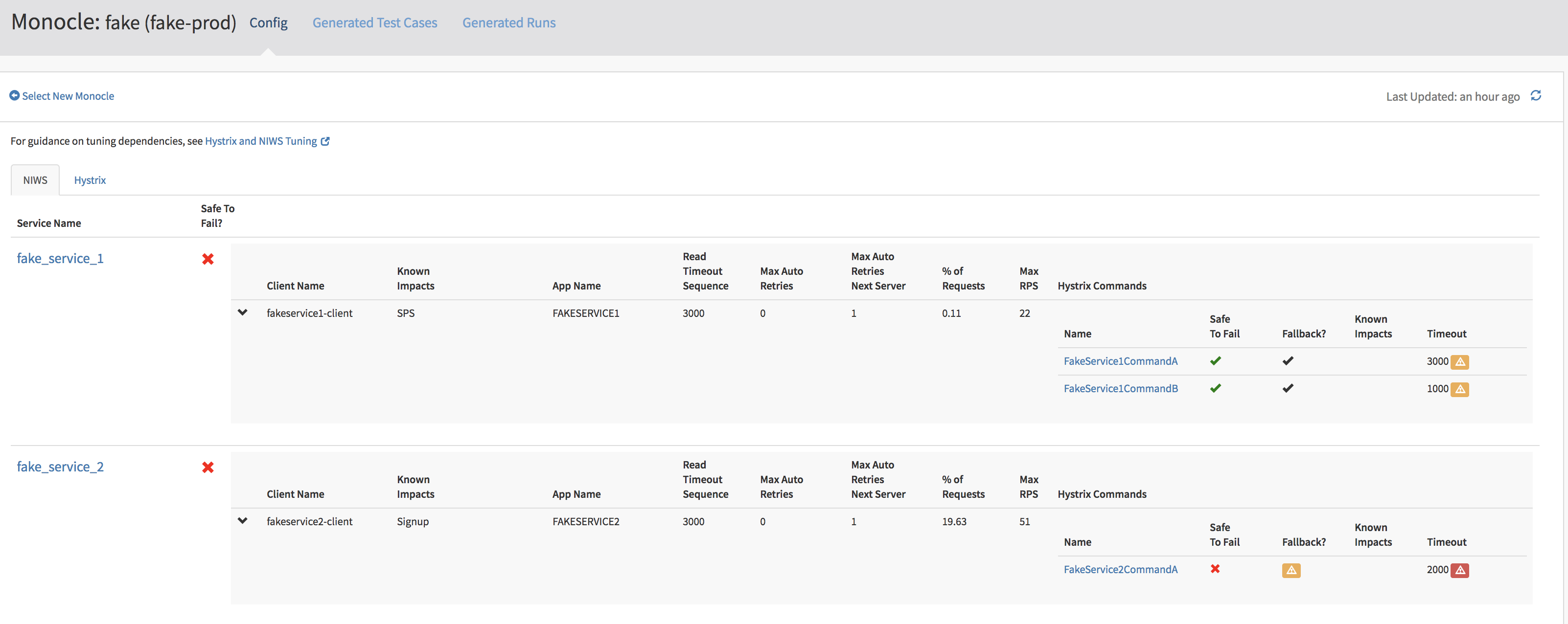Click the FAKESERVICE1 app name
The image size is (1568, 624).
click(x=586, y=313)
